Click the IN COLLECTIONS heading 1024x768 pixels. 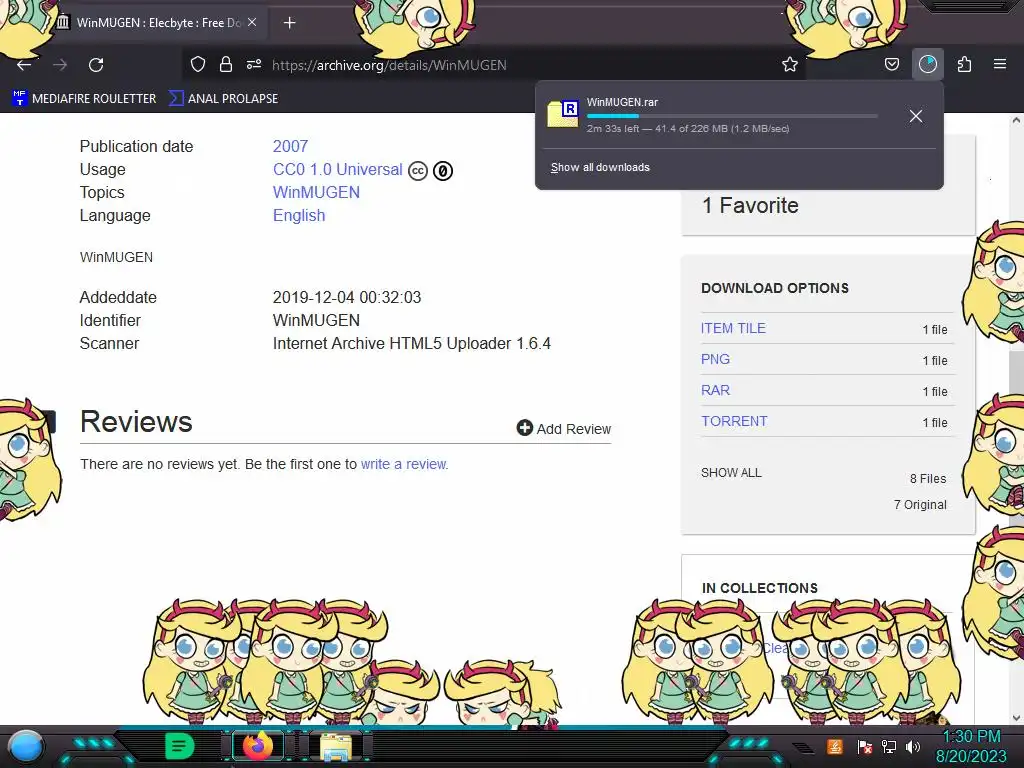[x=760, y=588]
